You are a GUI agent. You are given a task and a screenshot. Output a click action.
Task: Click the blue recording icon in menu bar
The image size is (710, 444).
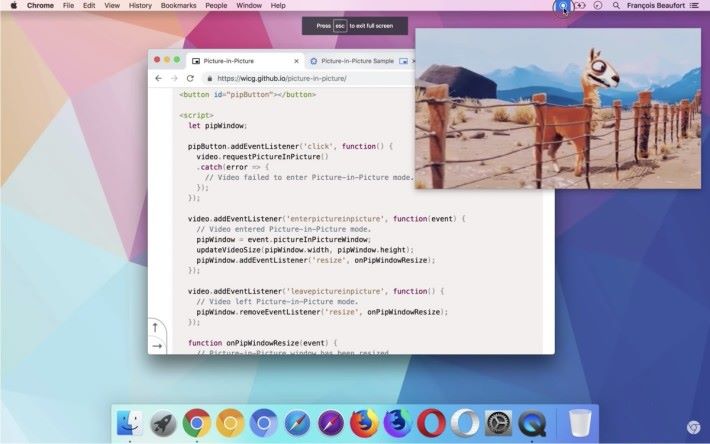[563, 6]
